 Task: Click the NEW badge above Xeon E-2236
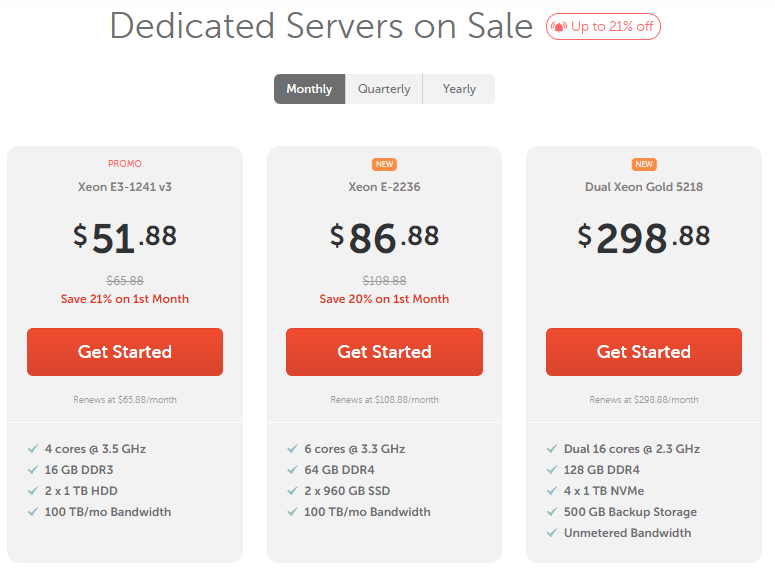[x=385, y=164]
